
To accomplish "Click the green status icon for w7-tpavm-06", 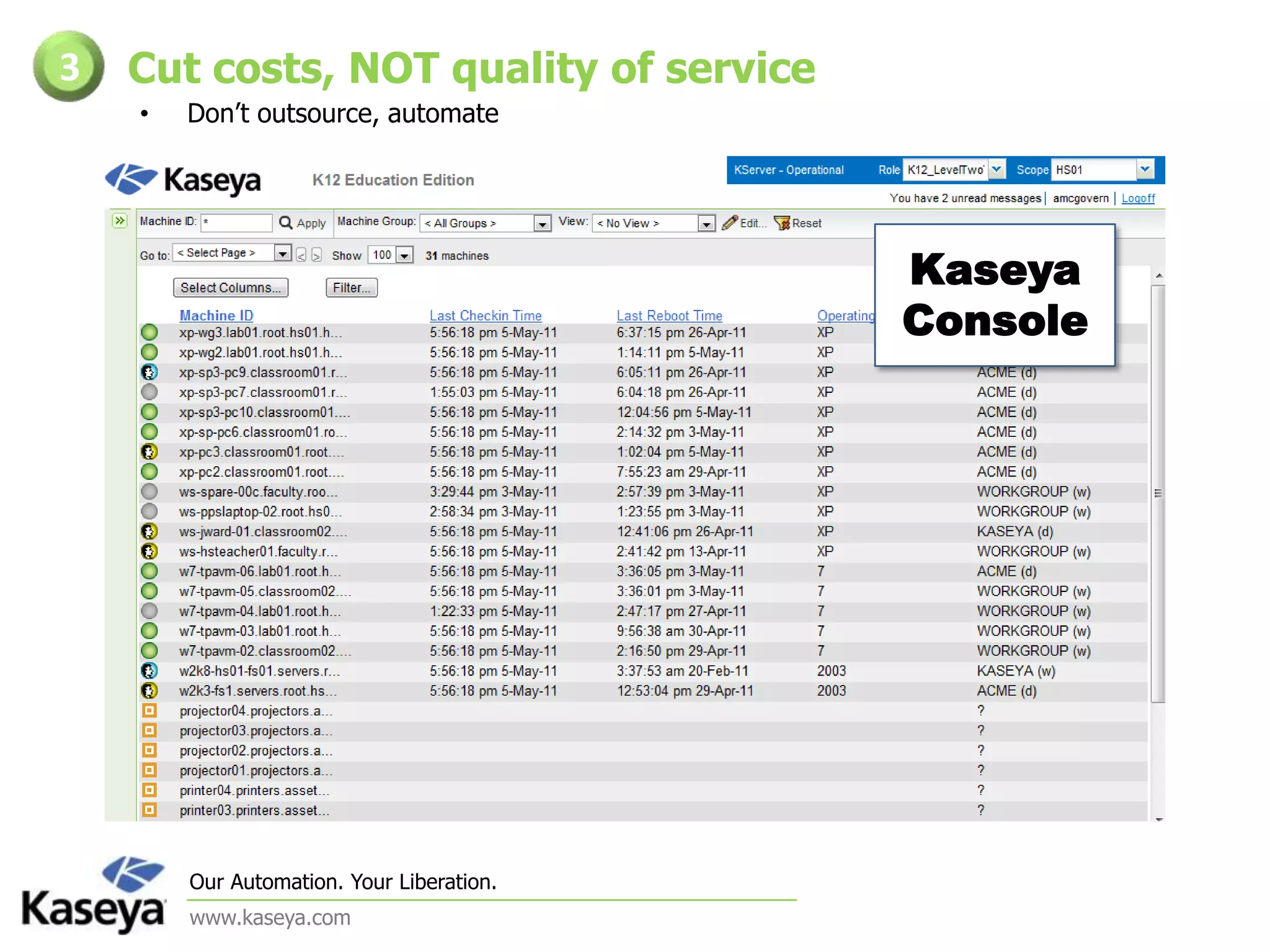I will click(149, 571).
